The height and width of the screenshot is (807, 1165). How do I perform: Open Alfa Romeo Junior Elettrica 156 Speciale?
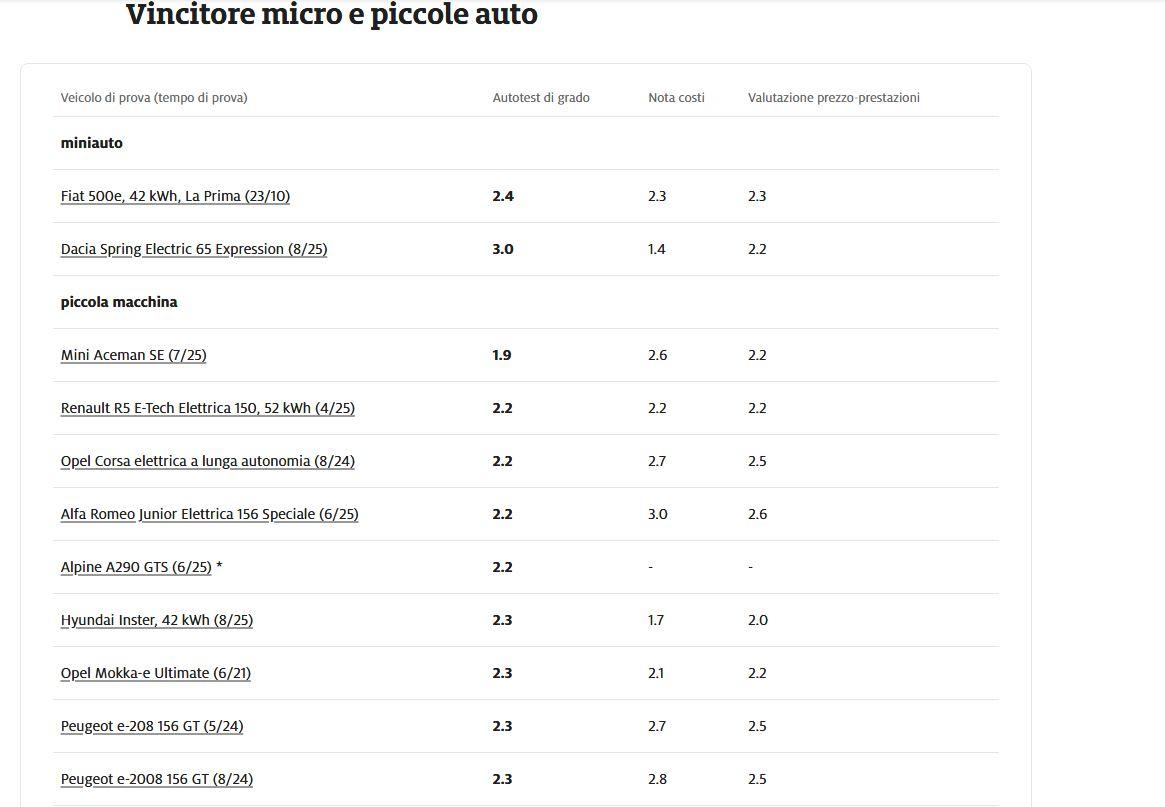tap(209, 514)
